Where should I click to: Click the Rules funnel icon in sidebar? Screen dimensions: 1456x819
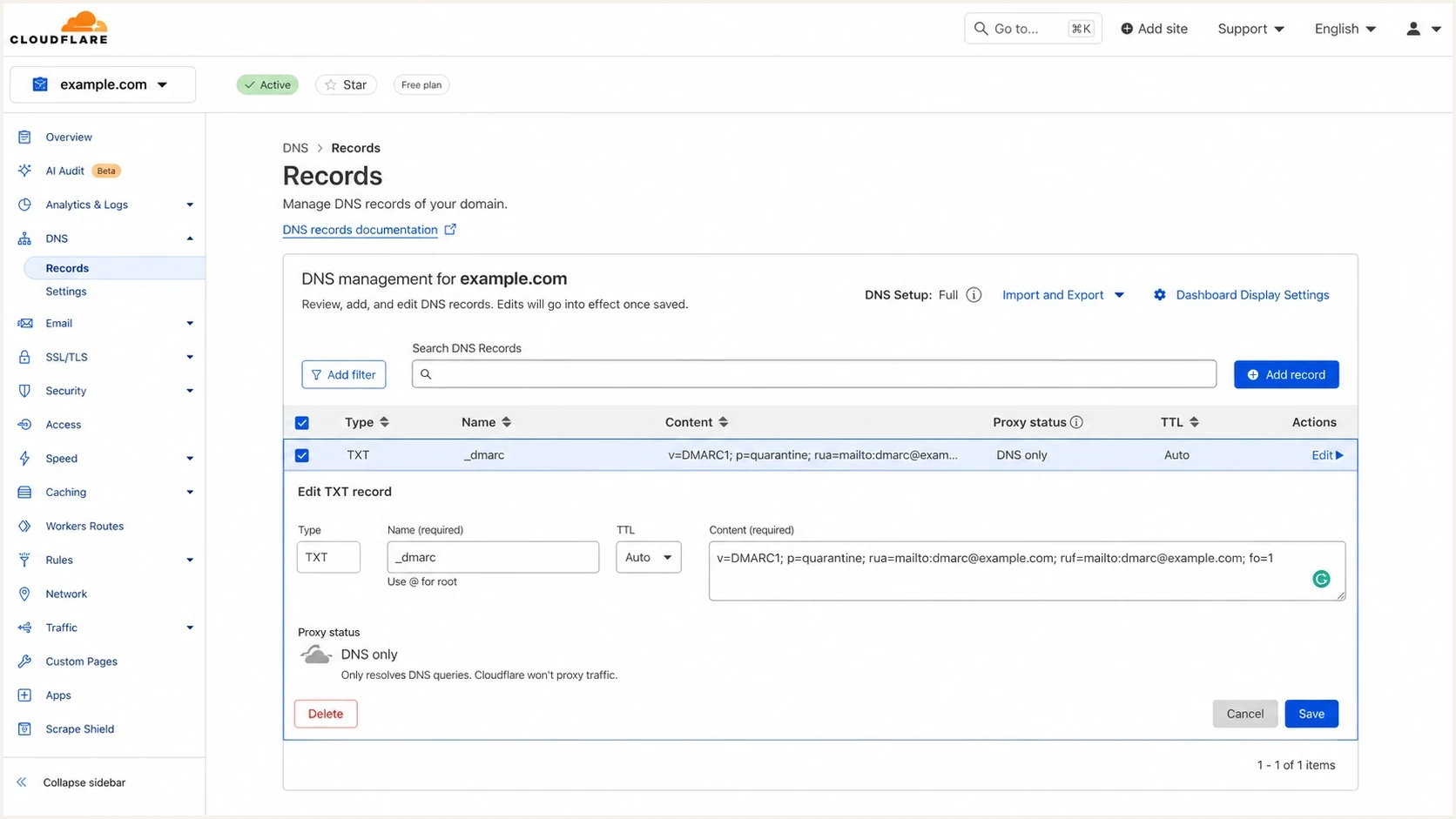pos(24,560)
